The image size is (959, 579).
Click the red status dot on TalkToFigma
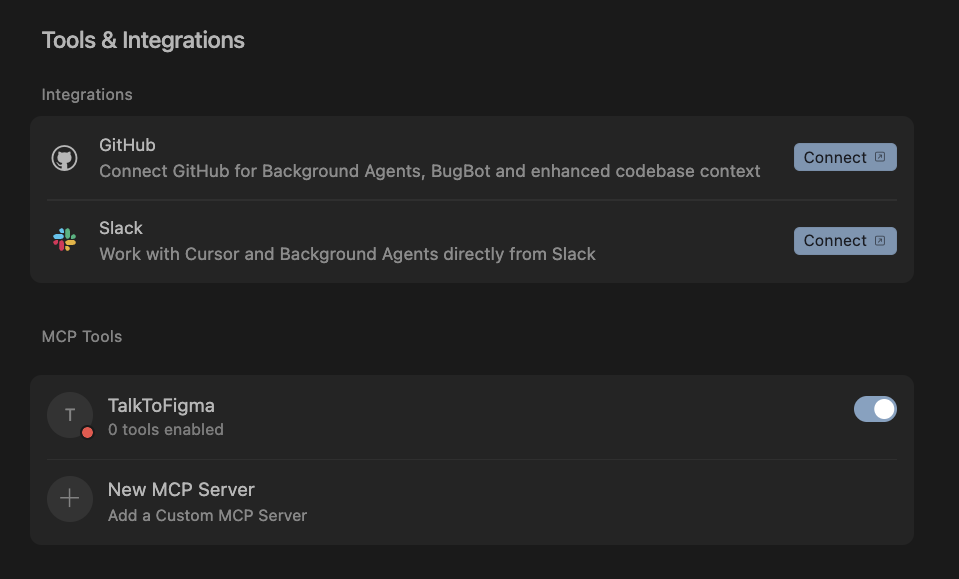tap(87, 433)
